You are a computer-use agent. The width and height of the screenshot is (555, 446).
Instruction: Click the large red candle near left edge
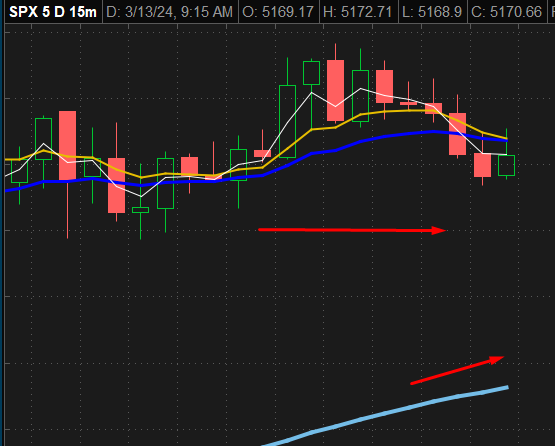67,145
